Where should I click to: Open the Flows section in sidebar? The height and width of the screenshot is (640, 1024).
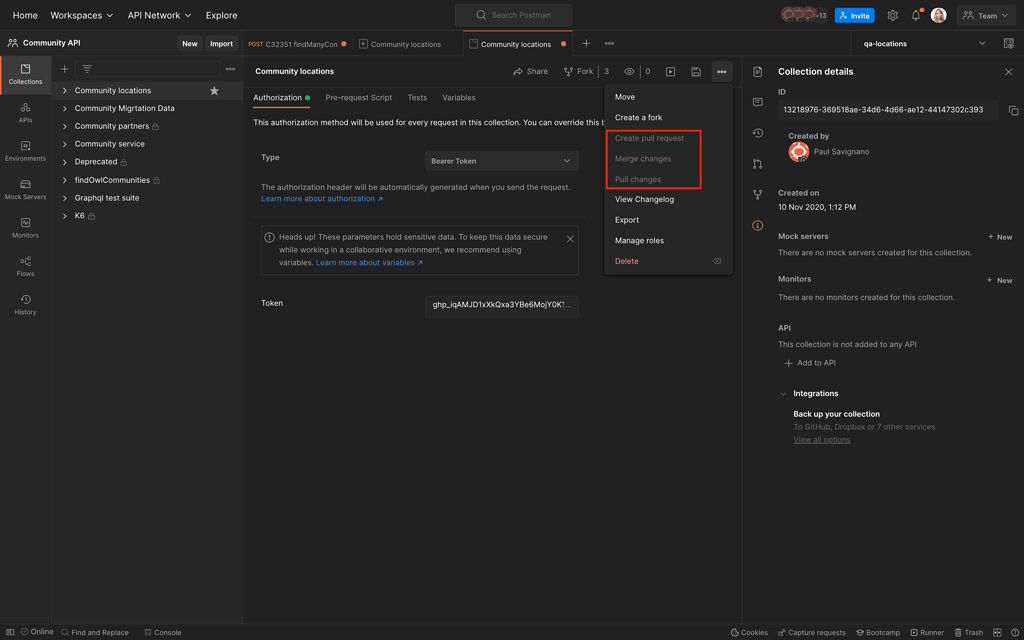[x=25, y=265]
